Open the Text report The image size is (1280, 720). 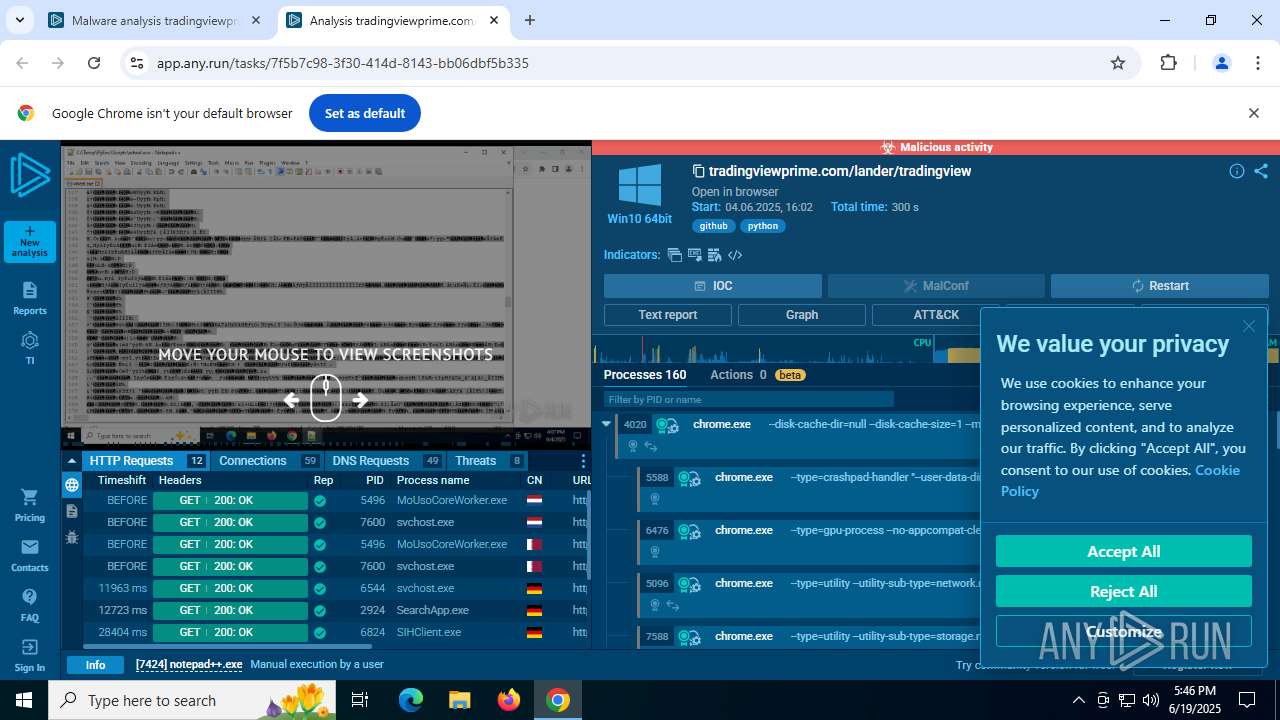coord(668,315)
